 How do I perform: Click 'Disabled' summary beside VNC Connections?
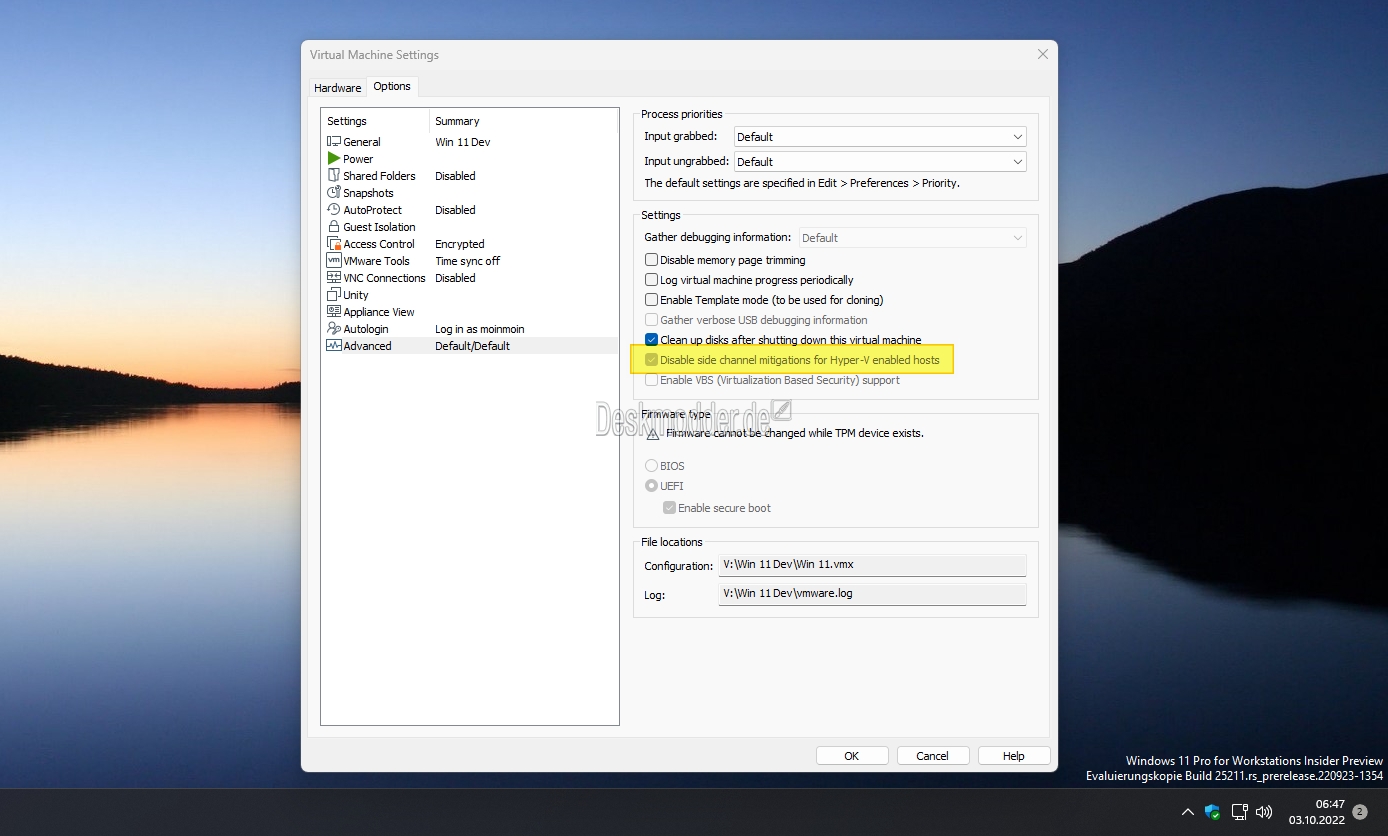click(x=455, y=278)
